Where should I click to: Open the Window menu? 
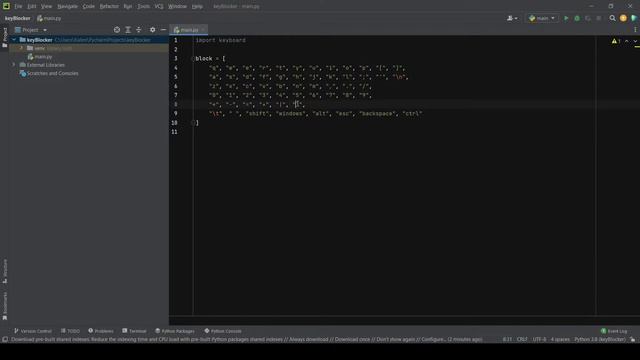point(178,7)
